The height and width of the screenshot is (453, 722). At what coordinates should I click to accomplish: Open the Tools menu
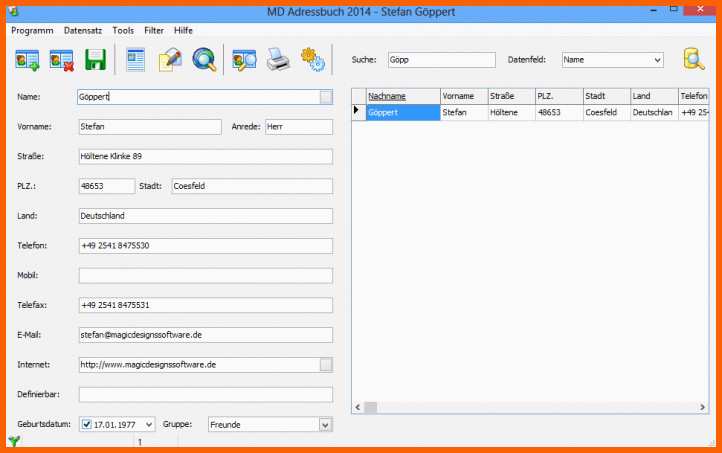point(123,30)
